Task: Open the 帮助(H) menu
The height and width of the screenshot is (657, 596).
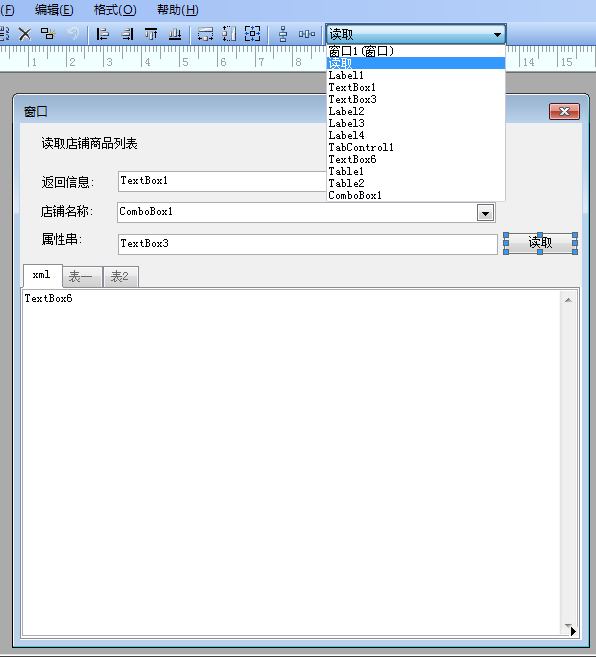Action: (x=178, y=10)
